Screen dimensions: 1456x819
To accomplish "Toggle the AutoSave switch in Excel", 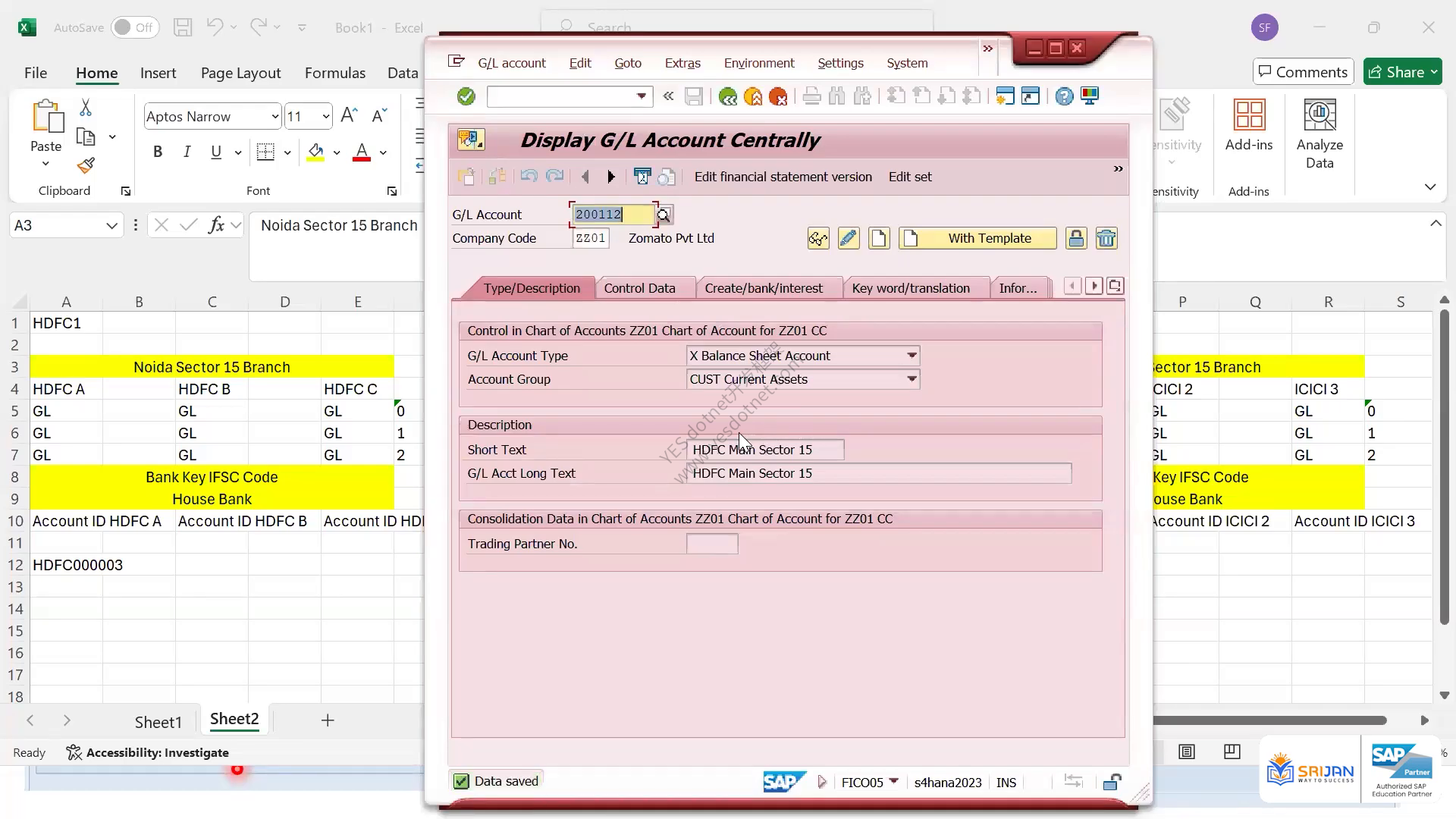I will coord(135,27).
